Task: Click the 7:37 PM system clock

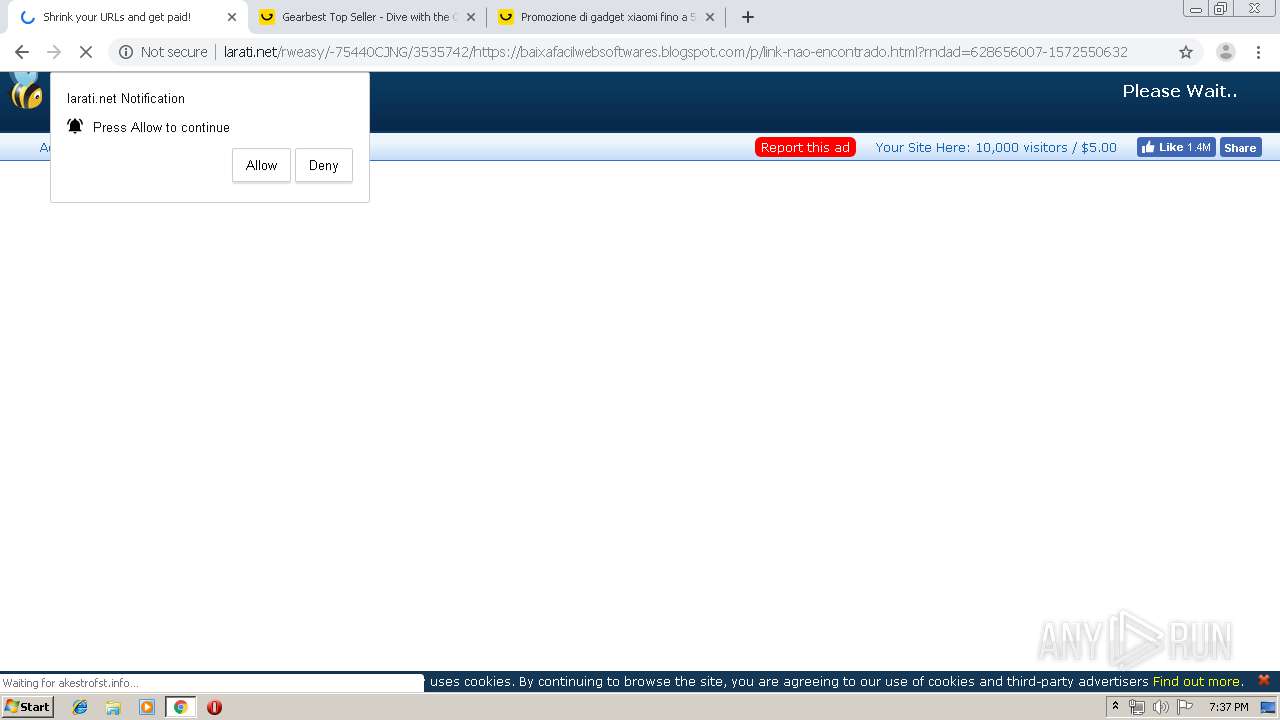Action: 1228,707
